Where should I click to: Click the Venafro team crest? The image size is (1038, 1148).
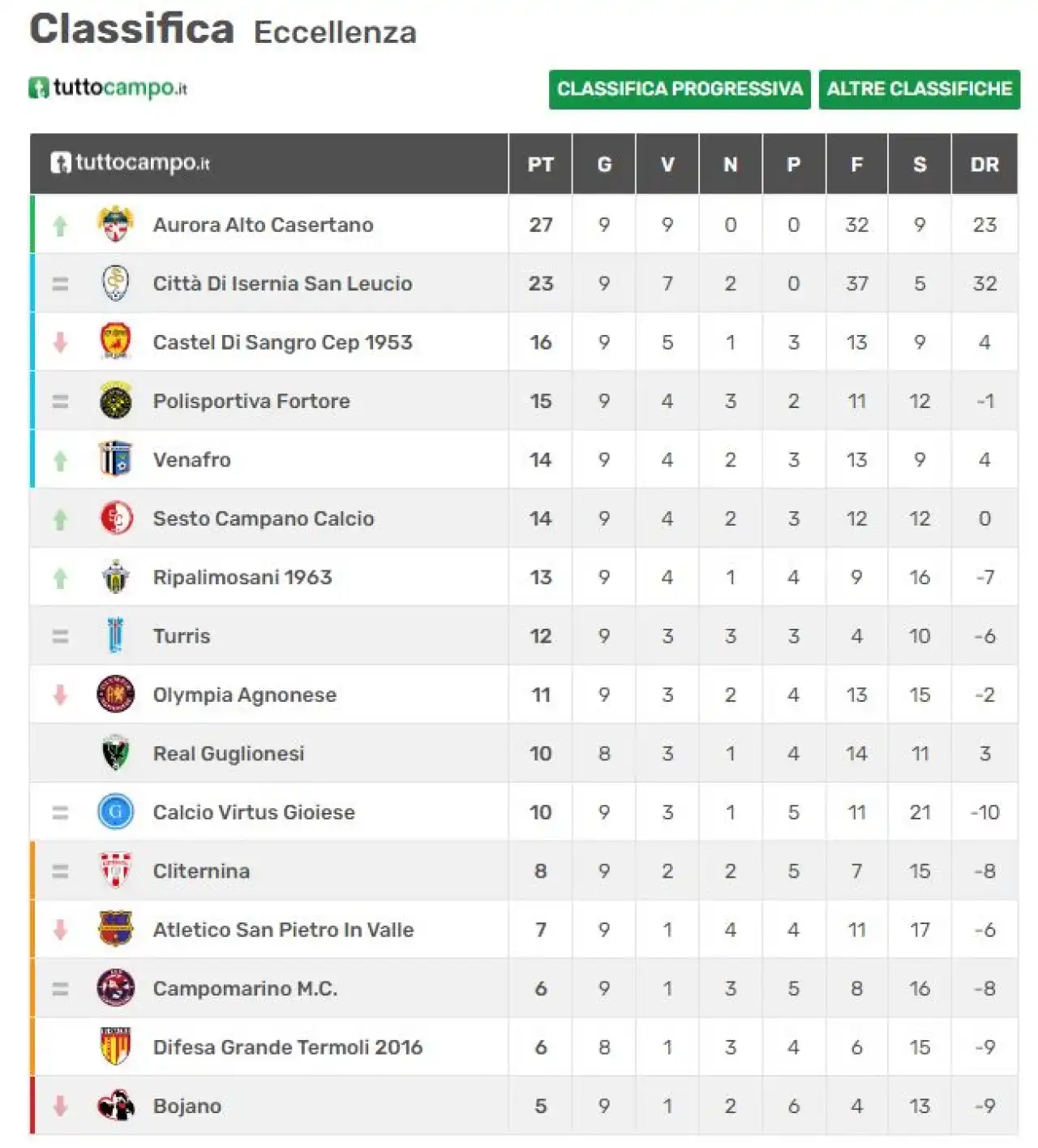pos(115,459)
